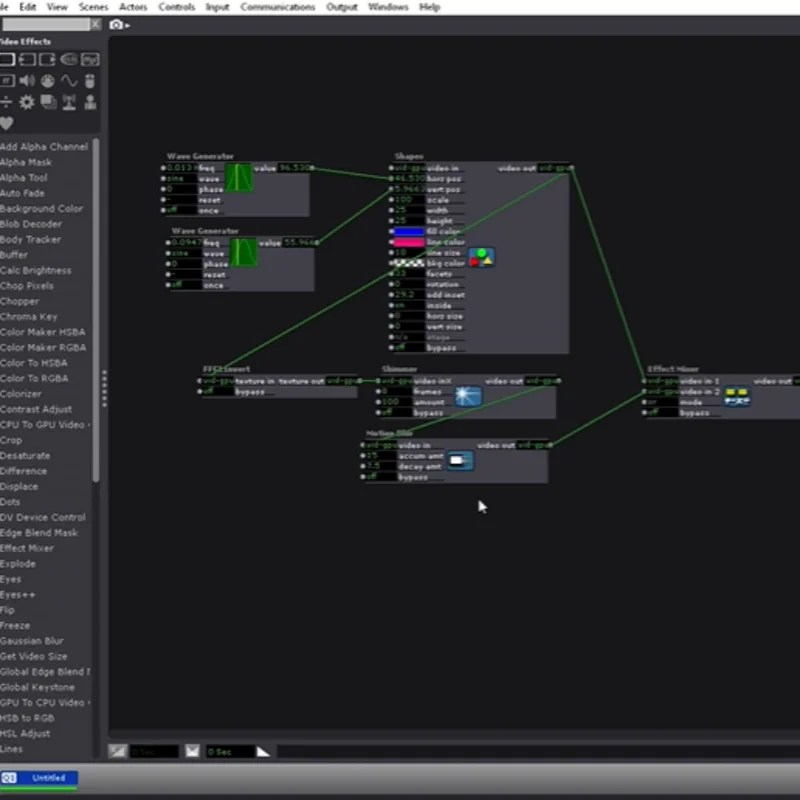The height and width of the screenshot is (800, 800).
Task: Select Gaussian Blur in the actor list
Action: click(32, 641)
